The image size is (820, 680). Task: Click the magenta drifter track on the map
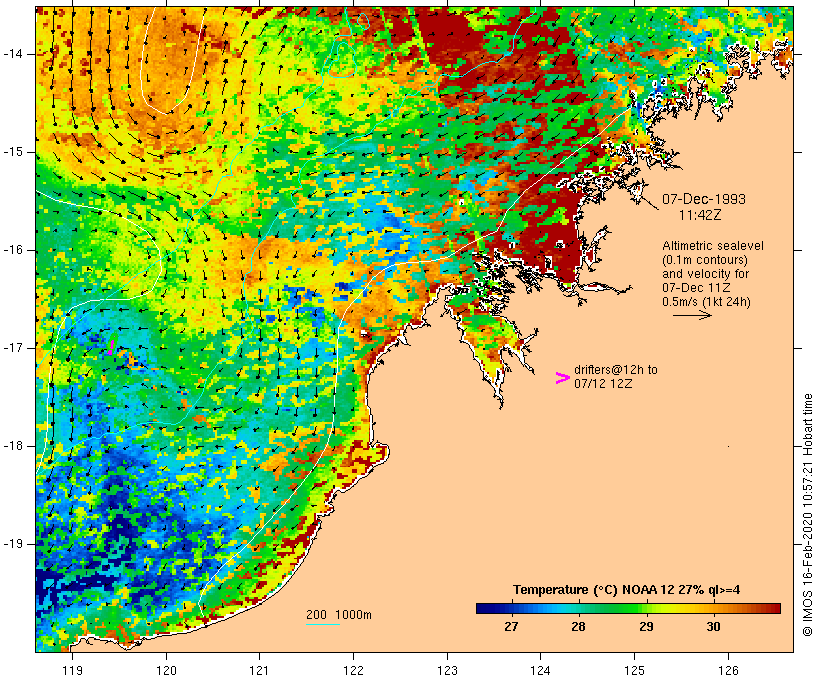(x=111, y=347)
